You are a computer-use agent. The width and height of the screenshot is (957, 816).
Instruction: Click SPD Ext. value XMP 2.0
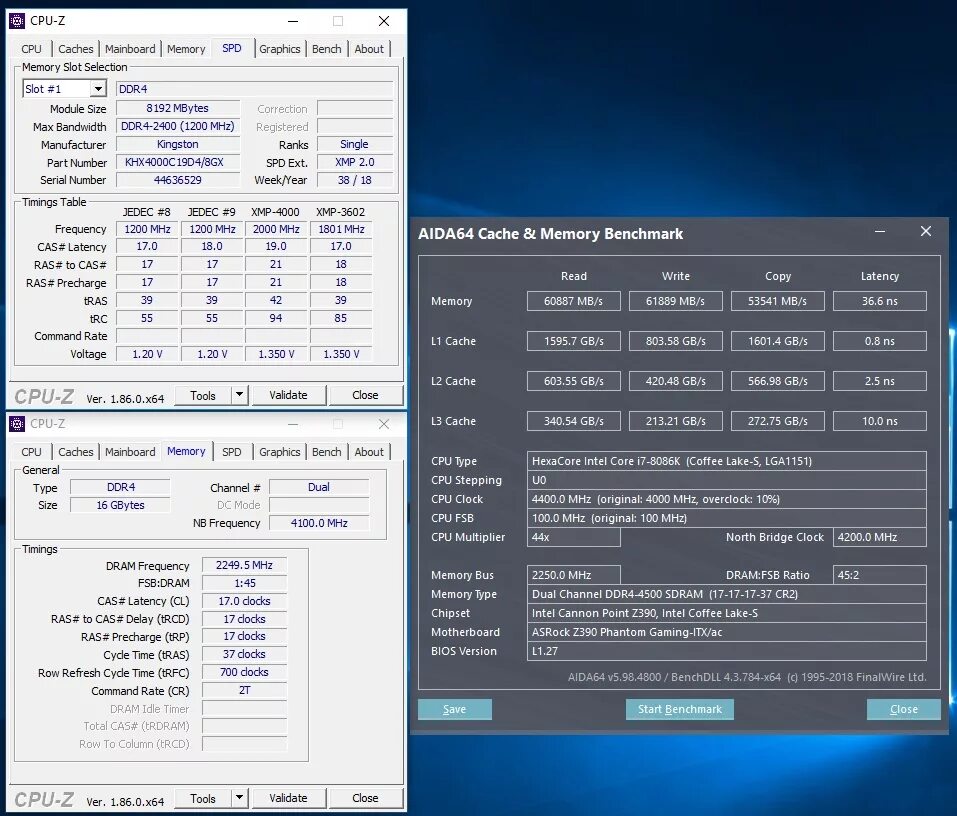(355, 162)
